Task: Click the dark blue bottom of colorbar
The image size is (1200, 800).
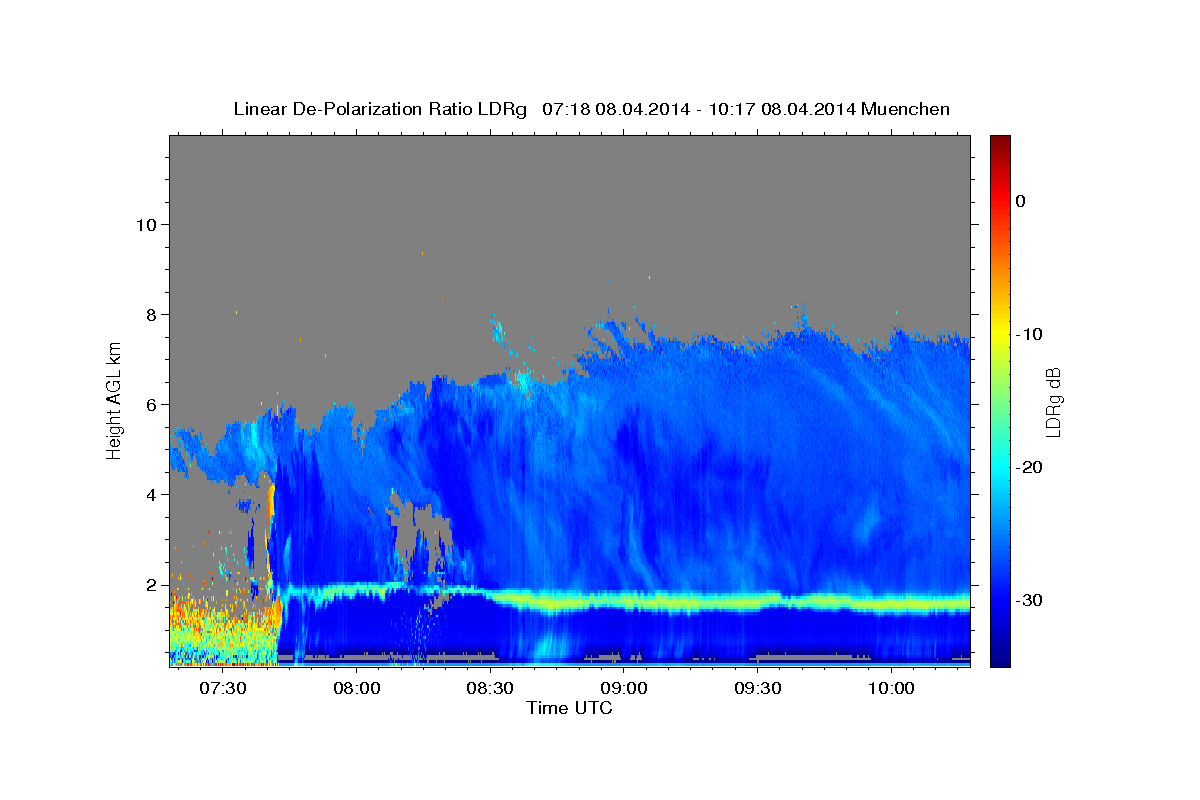Action: (999, 657)
